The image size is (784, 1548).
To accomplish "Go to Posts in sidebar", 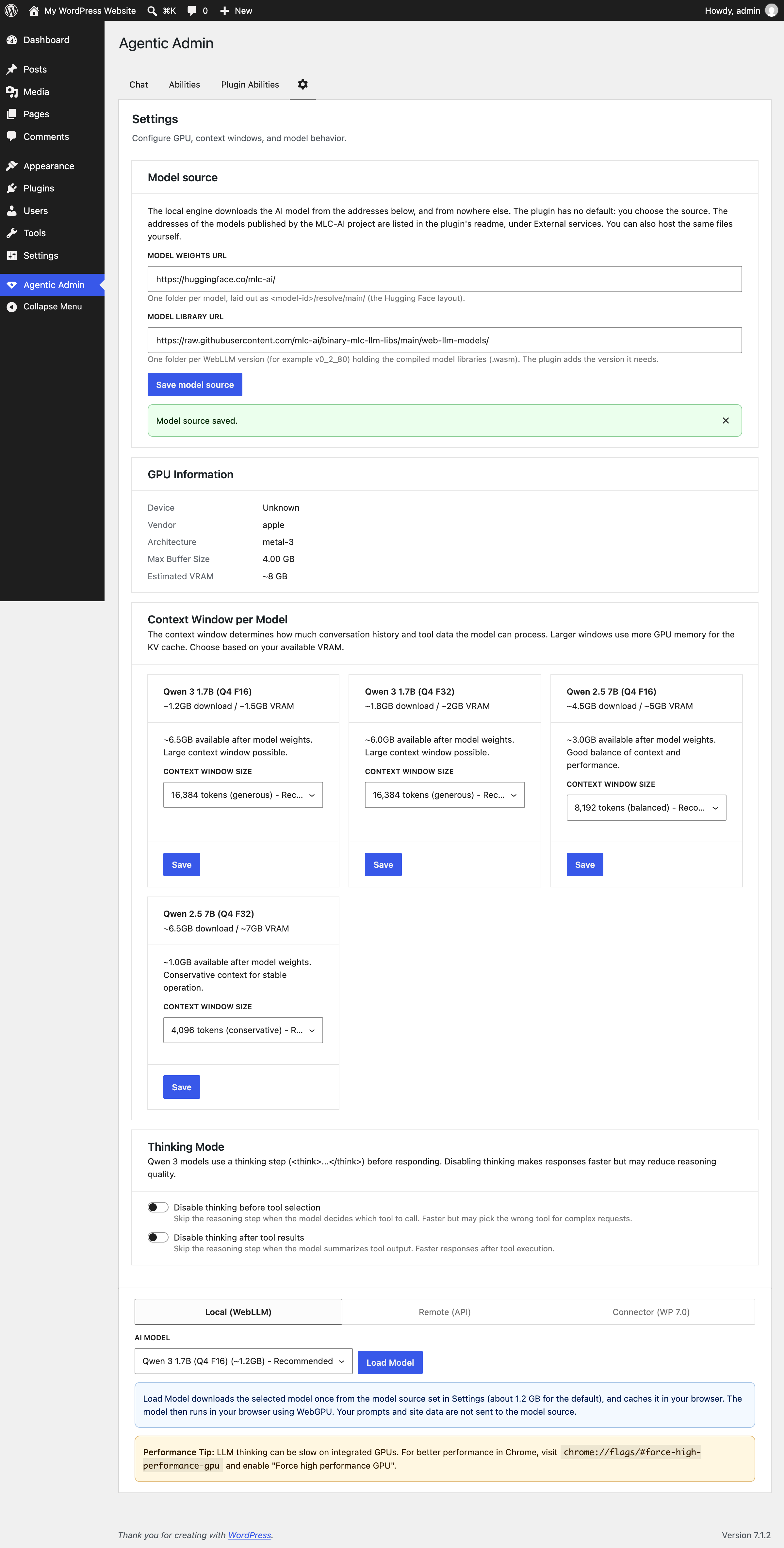I will coord(52,69).
